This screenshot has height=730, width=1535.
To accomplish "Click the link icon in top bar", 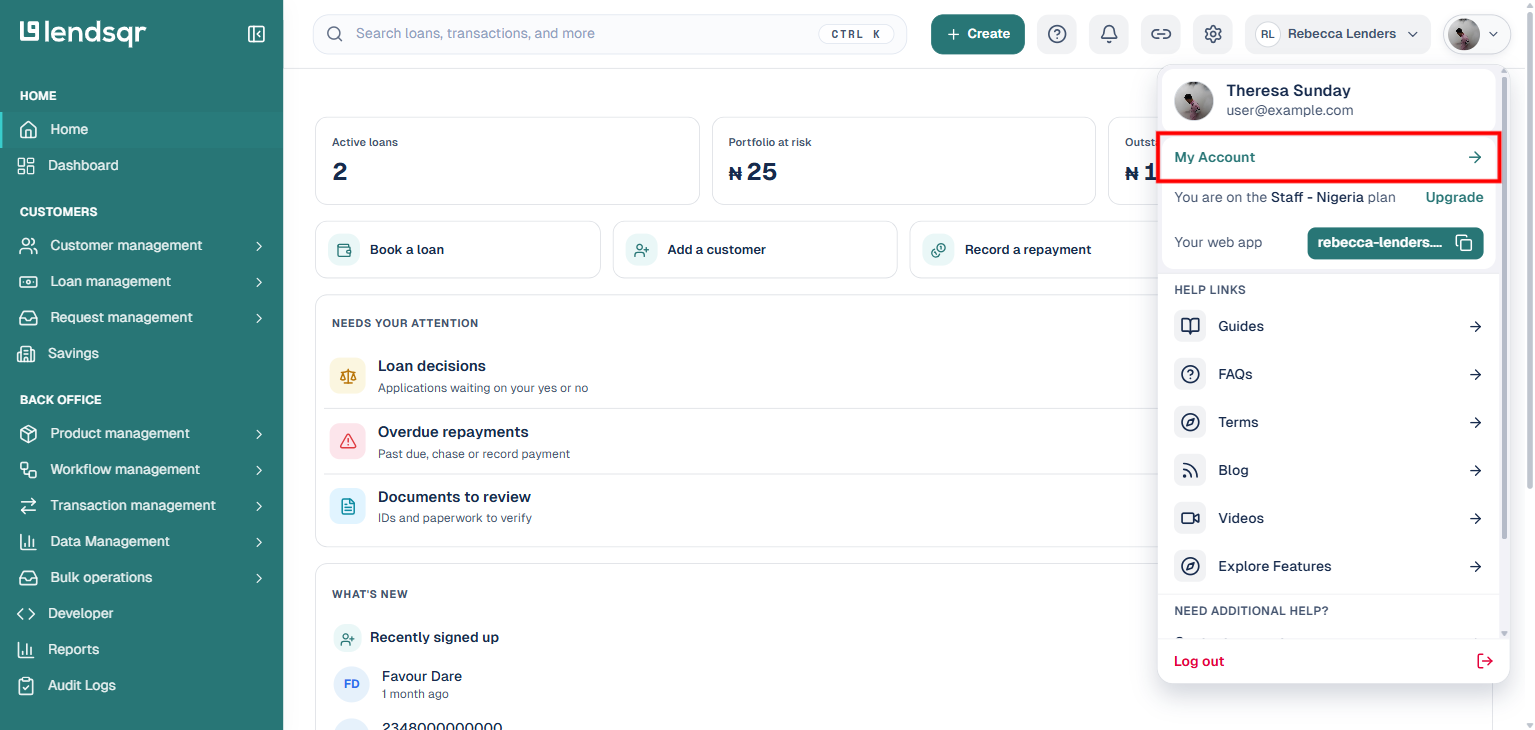I will (x=1161, y=34).
